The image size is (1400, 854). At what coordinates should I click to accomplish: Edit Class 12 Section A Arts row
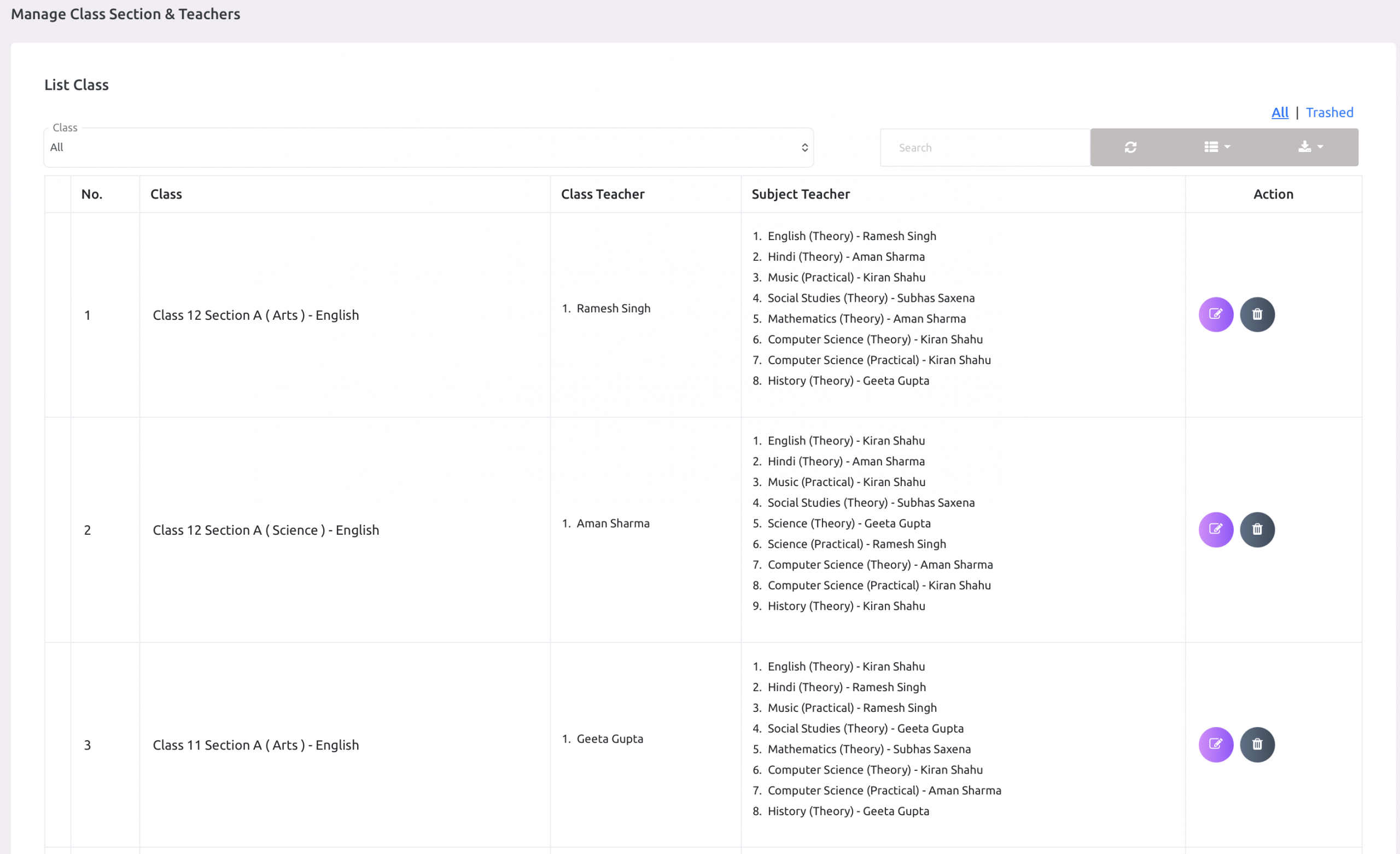[1215, 314]
